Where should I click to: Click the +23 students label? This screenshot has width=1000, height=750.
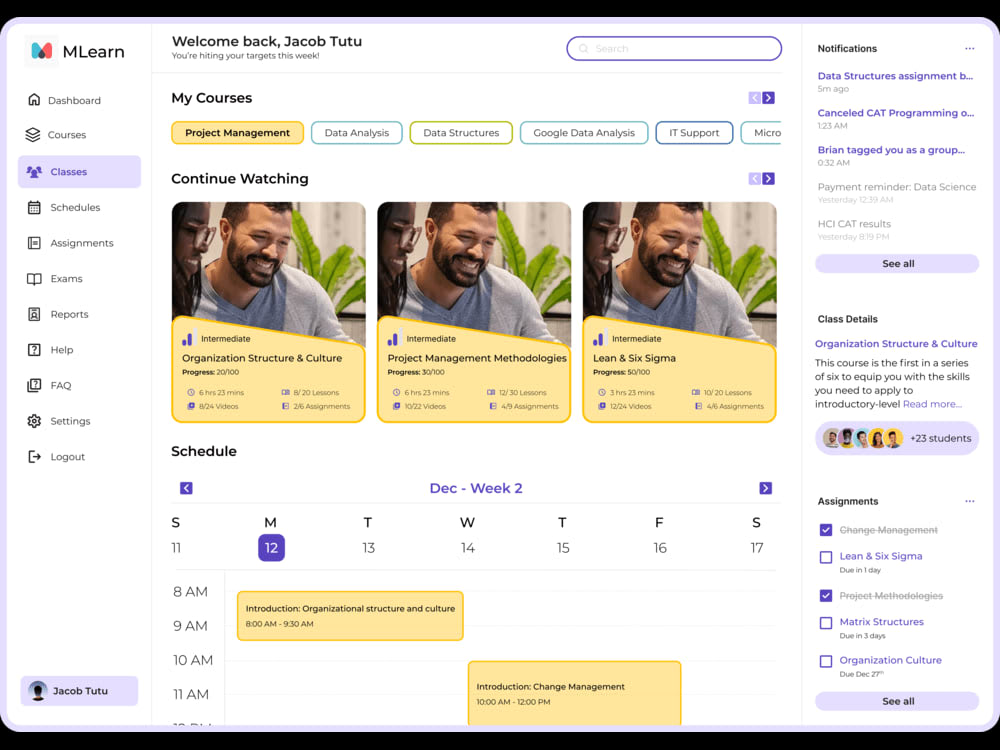pyautogui.click(x=940, y=438)
